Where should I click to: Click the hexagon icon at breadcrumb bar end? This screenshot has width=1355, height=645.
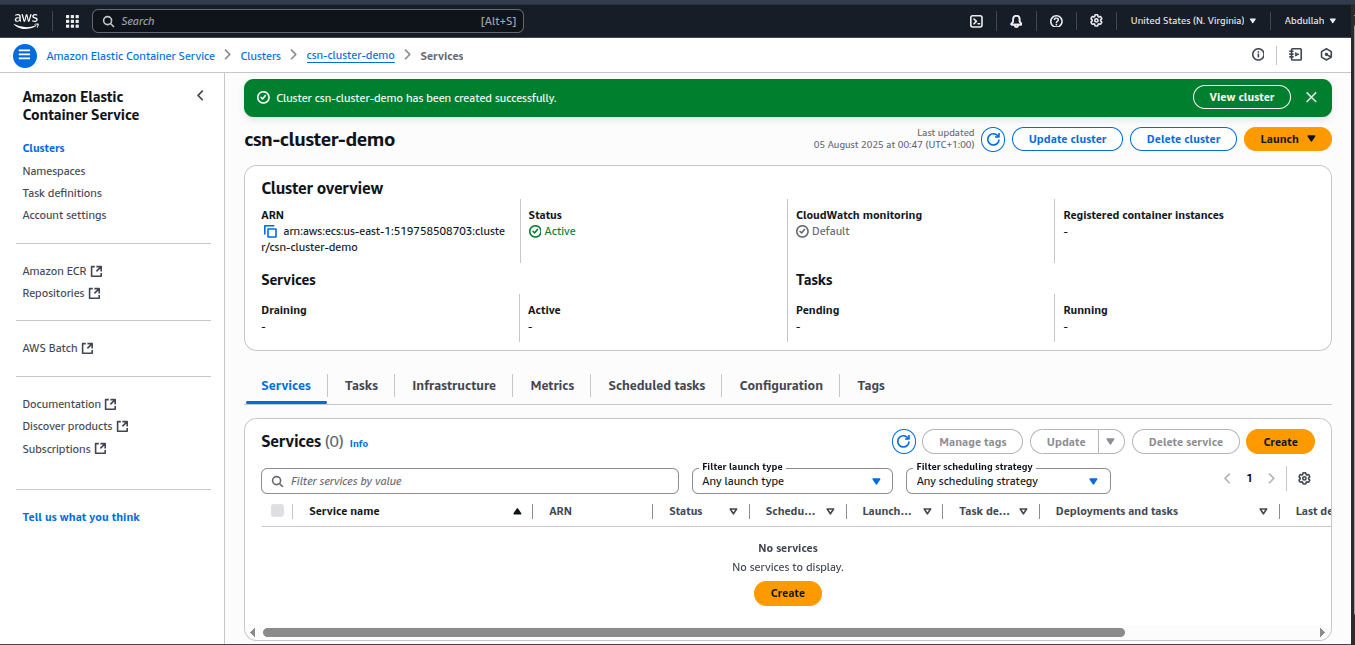1326,55
